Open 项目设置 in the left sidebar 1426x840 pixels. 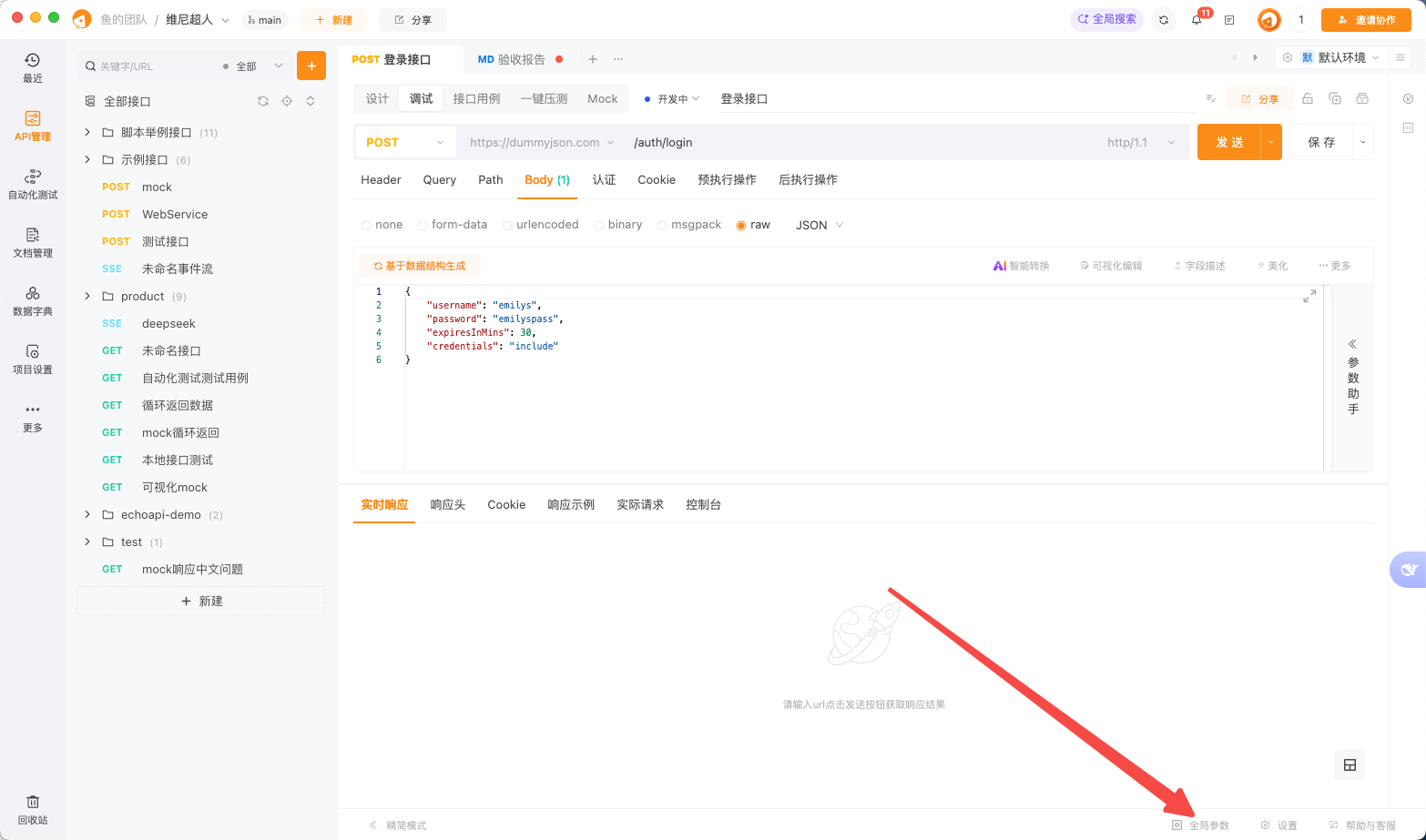33,359
